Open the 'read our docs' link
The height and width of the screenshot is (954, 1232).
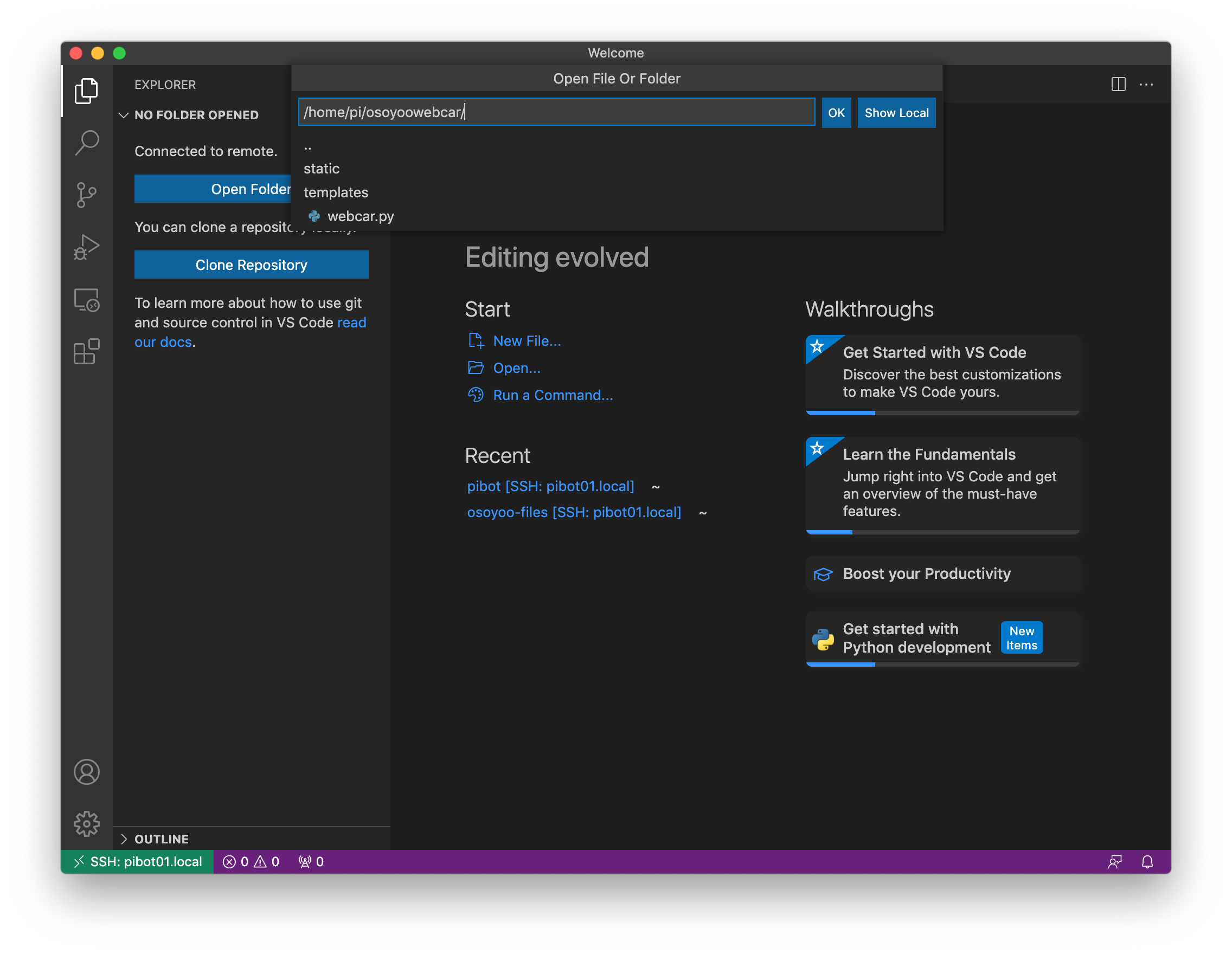coord(251,332)
